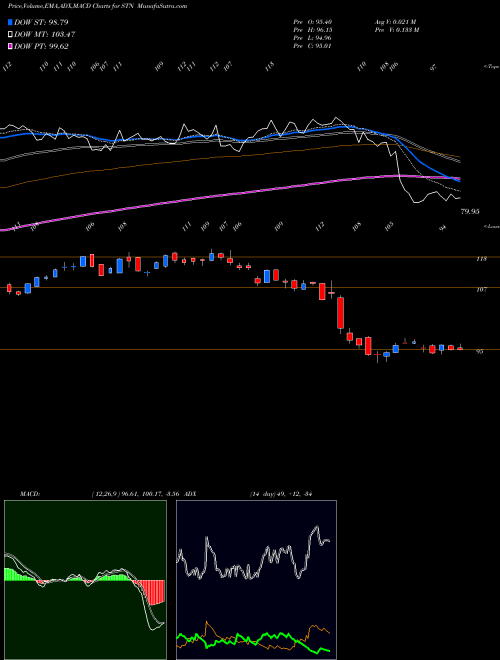Click the 'Pre V: 0.133 M' value
Image resolution: width=500 pixels, height=660 pixels.
click(397, 30)
